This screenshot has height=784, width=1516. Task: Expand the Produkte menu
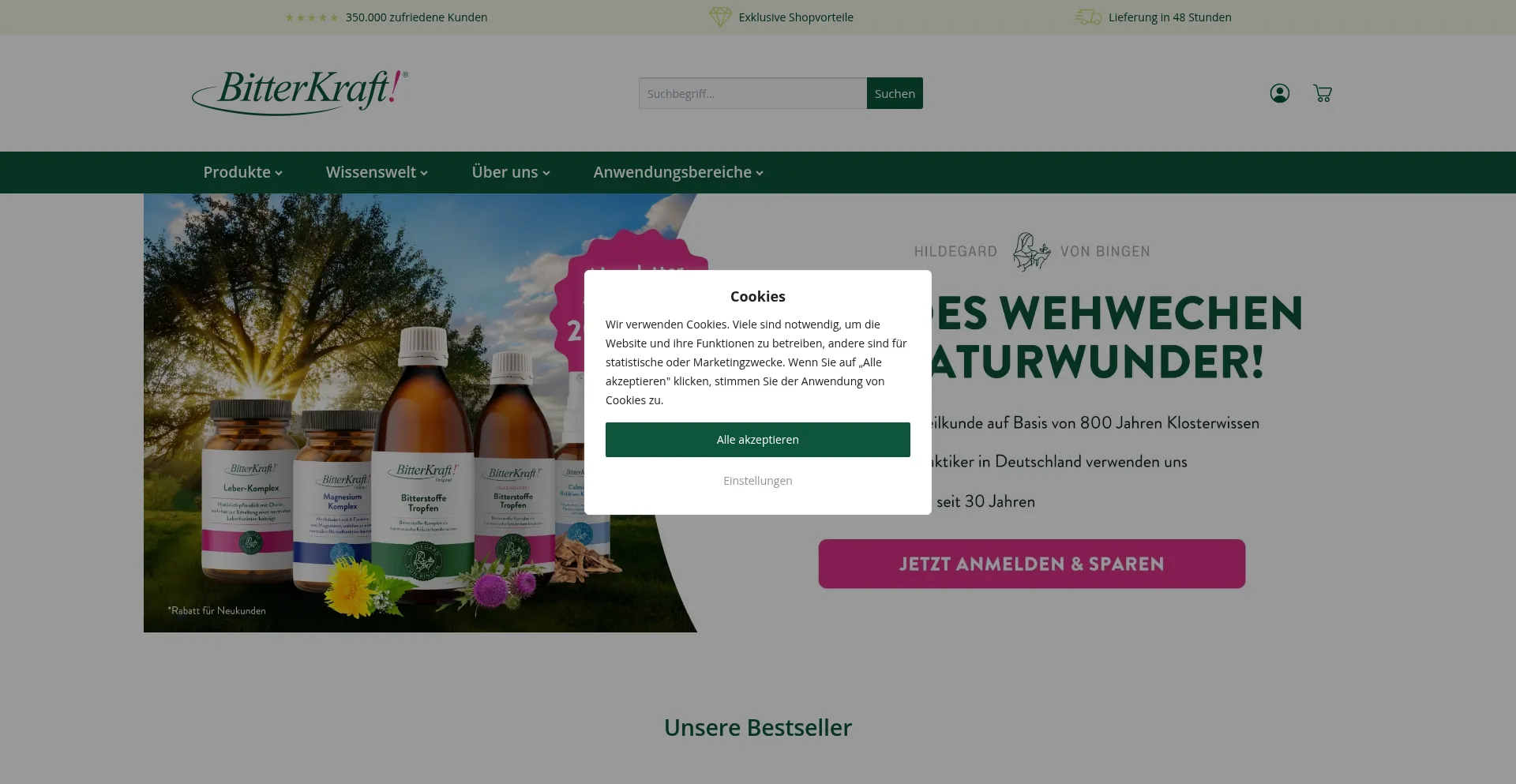(242, 172)
